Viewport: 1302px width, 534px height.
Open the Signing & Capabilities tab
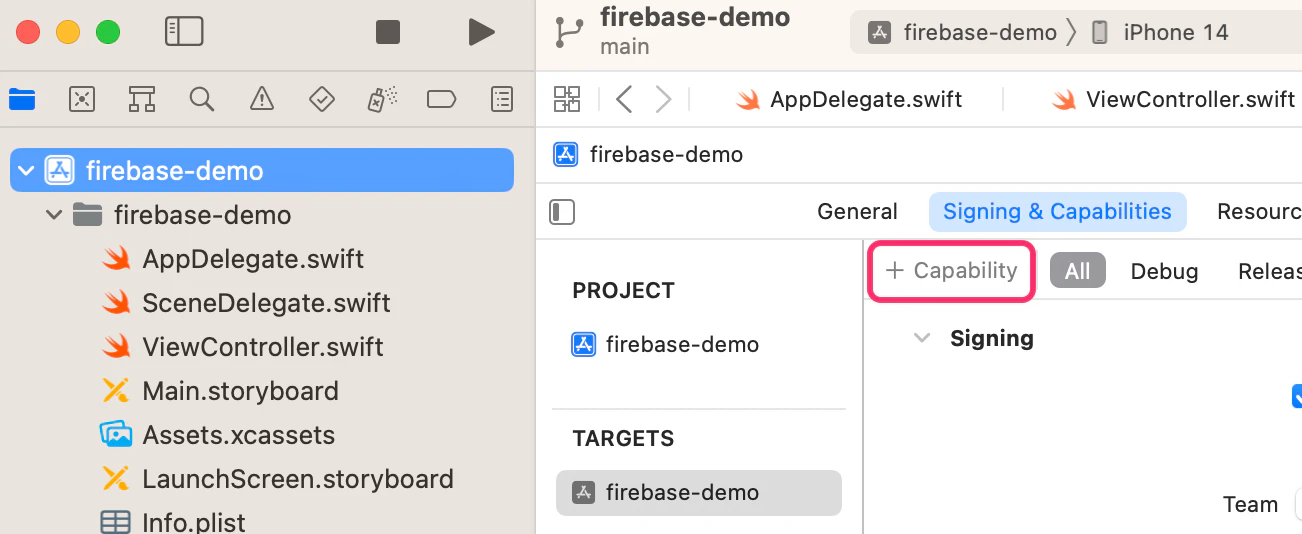(x=1057, y=211)
